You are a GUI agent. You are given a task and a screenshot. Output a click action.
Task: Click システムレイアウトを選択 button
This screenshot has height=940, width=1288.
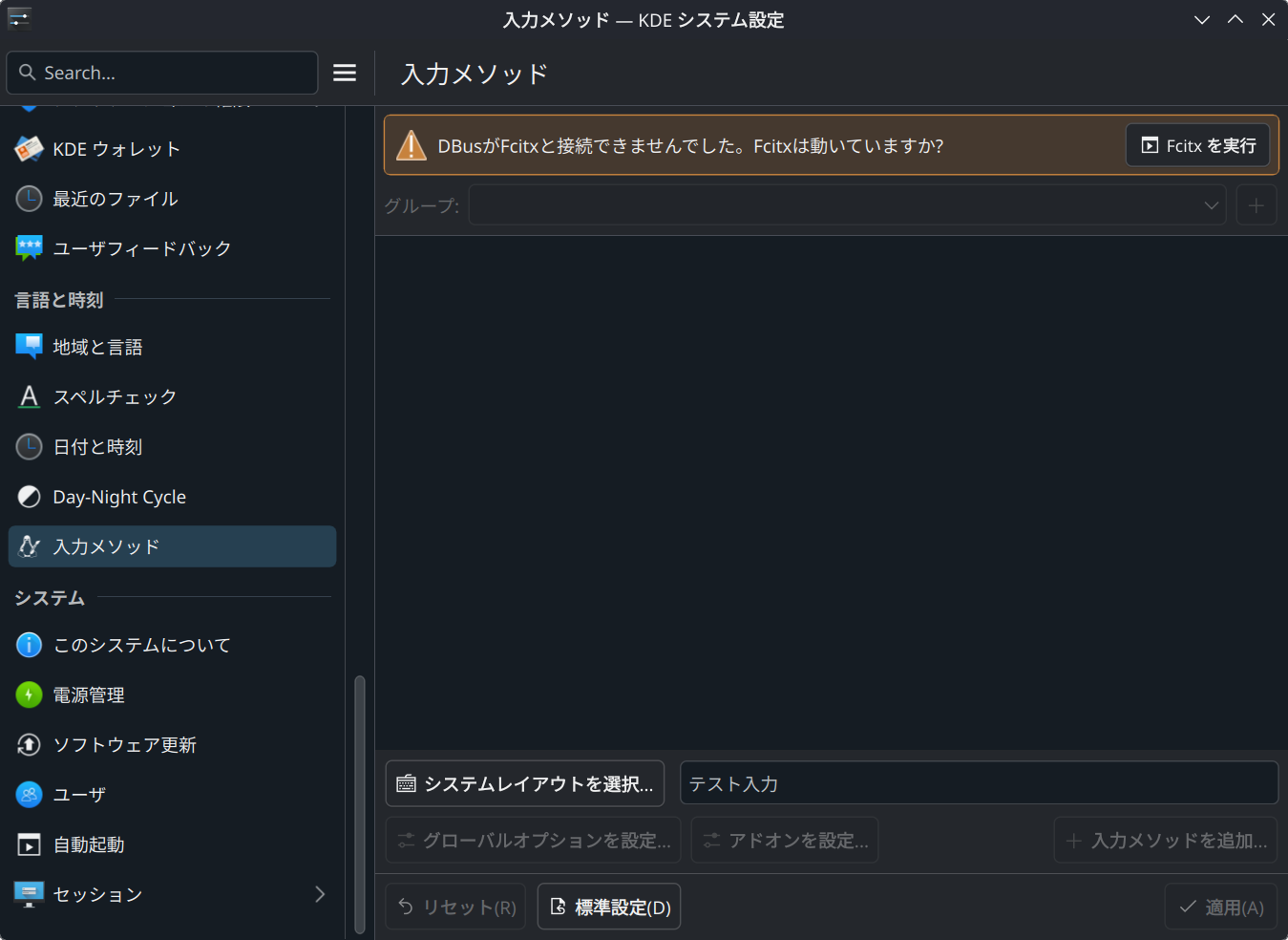(524, 783)
